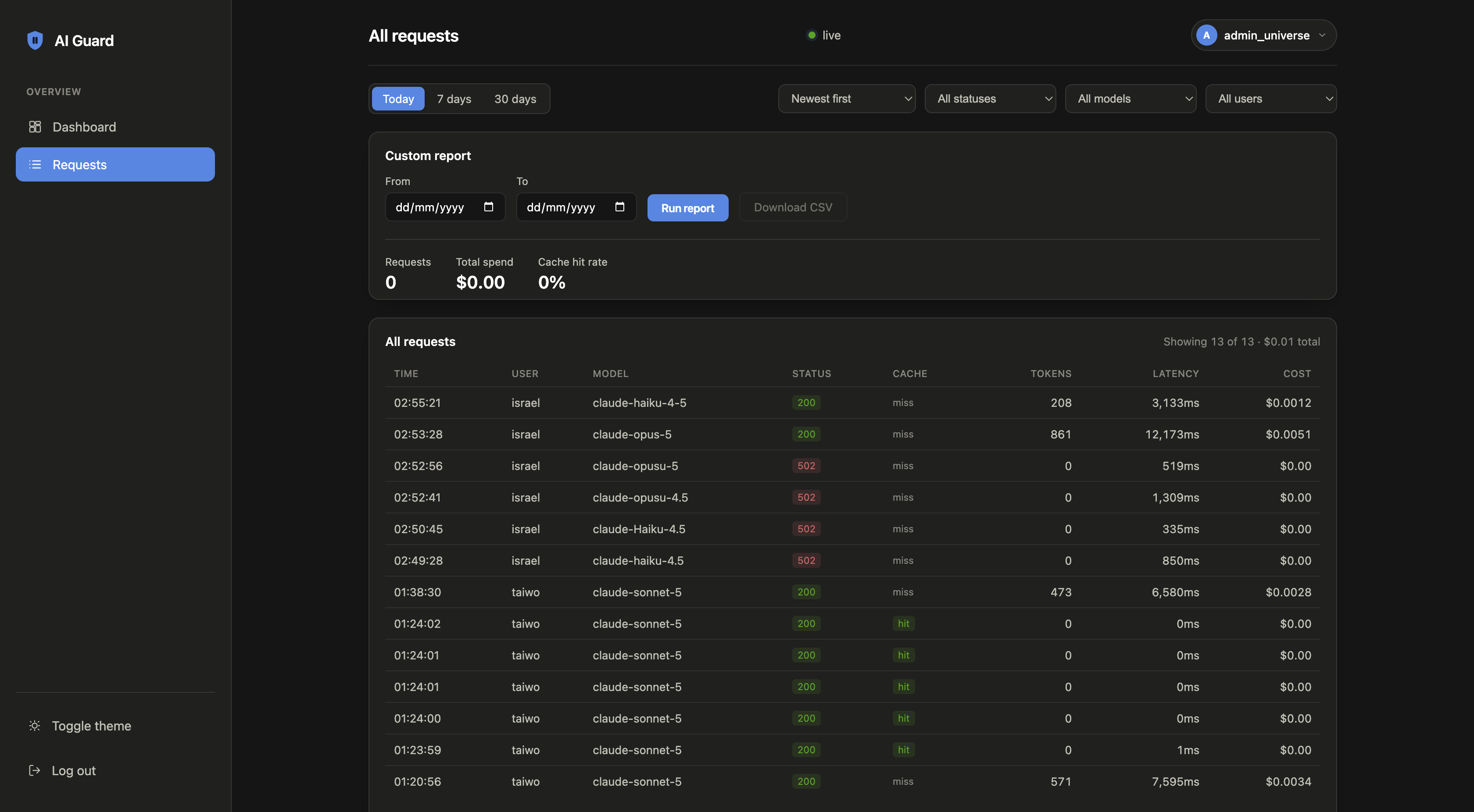Viewport: 1474px width, 812px height.
Task: Open the To date calendar picker icon
Action: coord(620,207)
